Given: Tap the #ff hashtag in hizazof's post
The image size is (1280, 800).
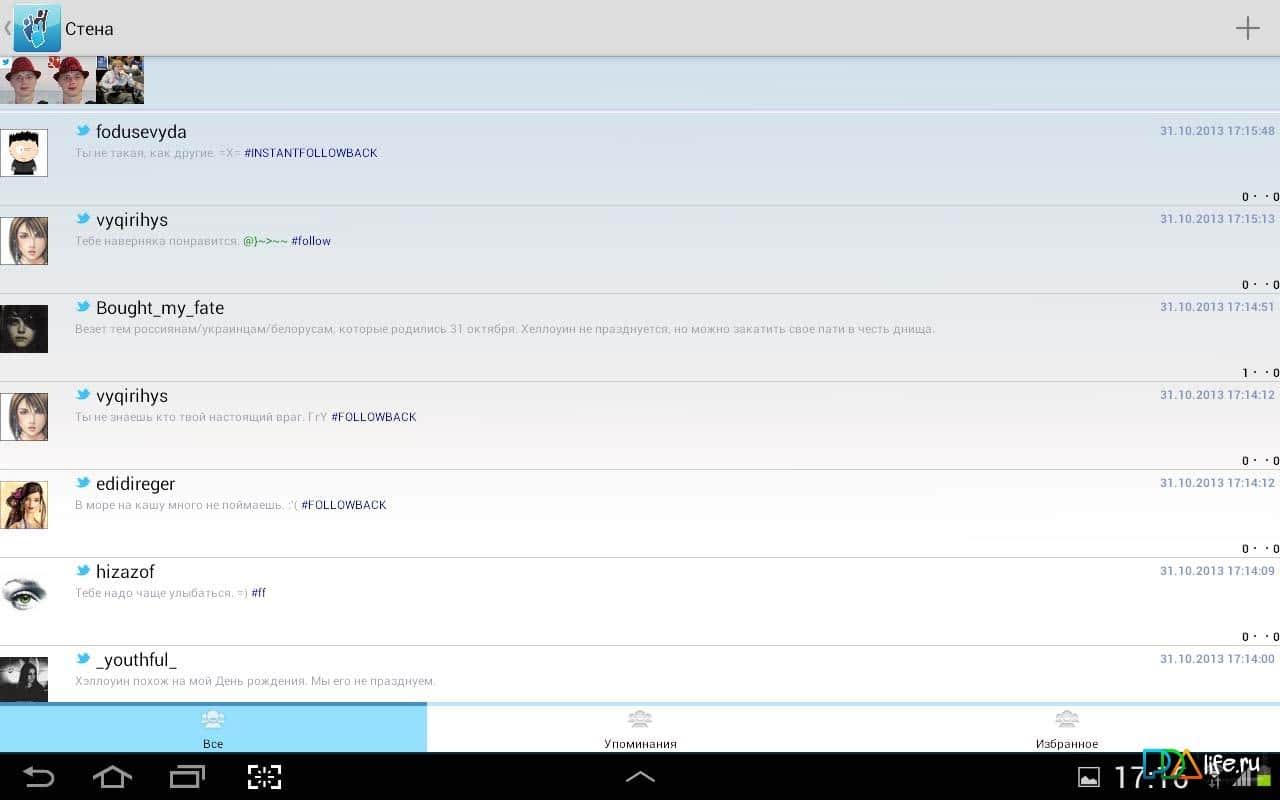Looking at the screenshot, I should tap(258, 593).
